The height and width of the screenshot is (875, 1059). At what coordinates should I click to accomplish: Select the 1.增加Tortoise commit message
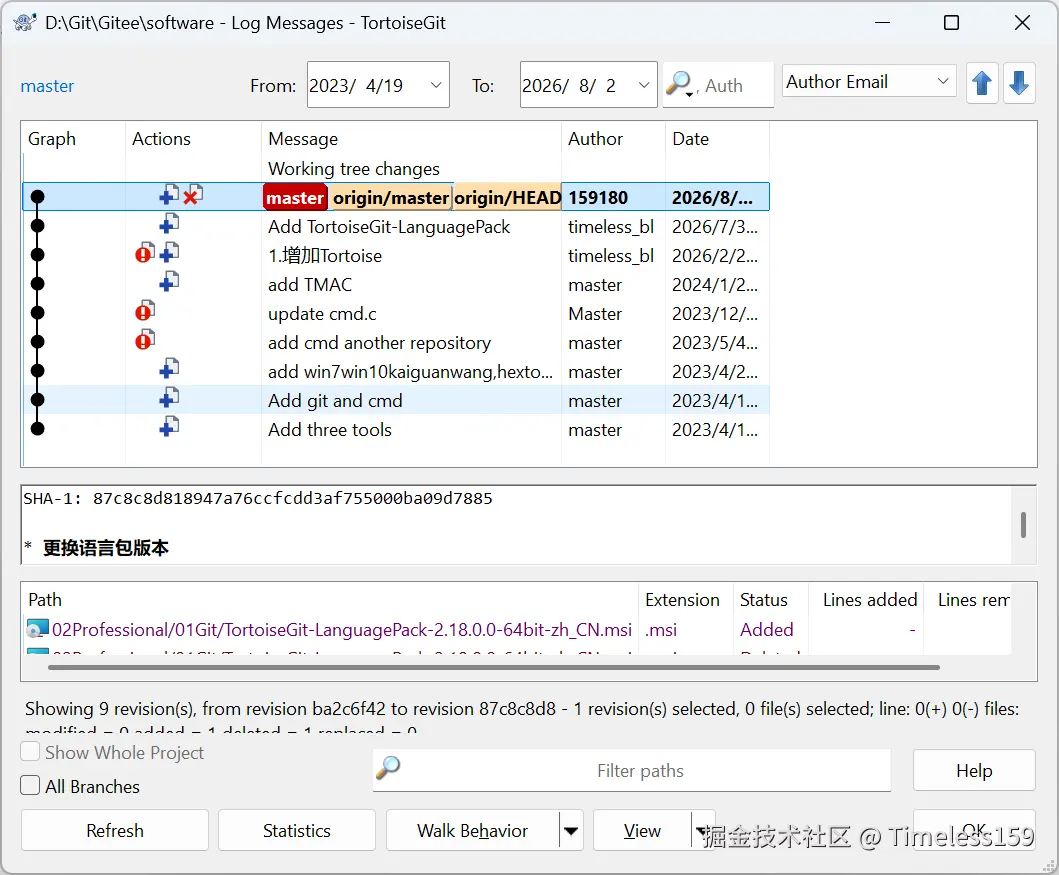pos(325,255)
